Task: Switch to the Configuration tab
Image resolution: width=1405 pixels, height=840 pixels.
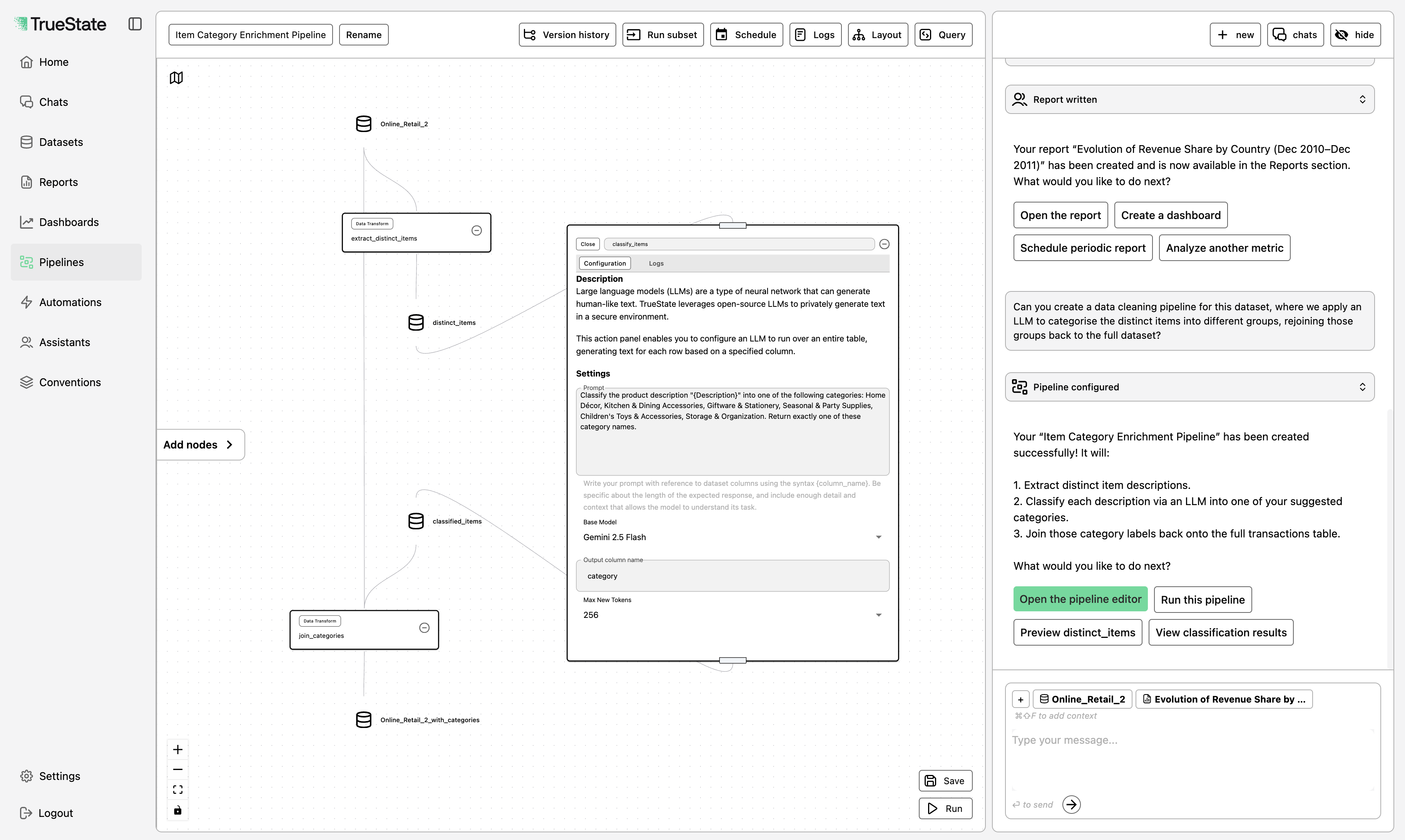Action: (x=604, y=263)
